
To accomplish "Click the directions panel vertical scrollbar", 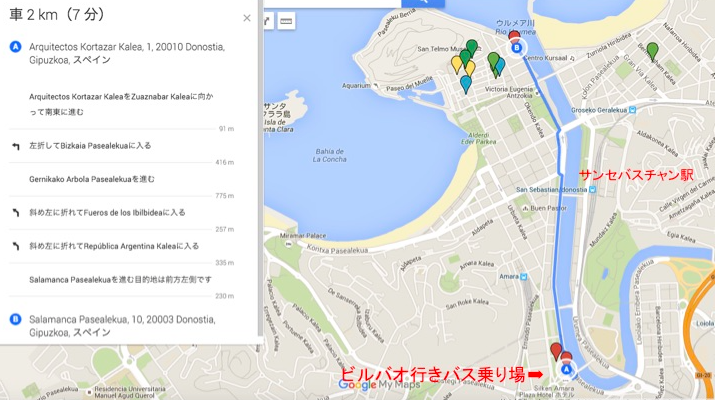I will click(260, 169).
